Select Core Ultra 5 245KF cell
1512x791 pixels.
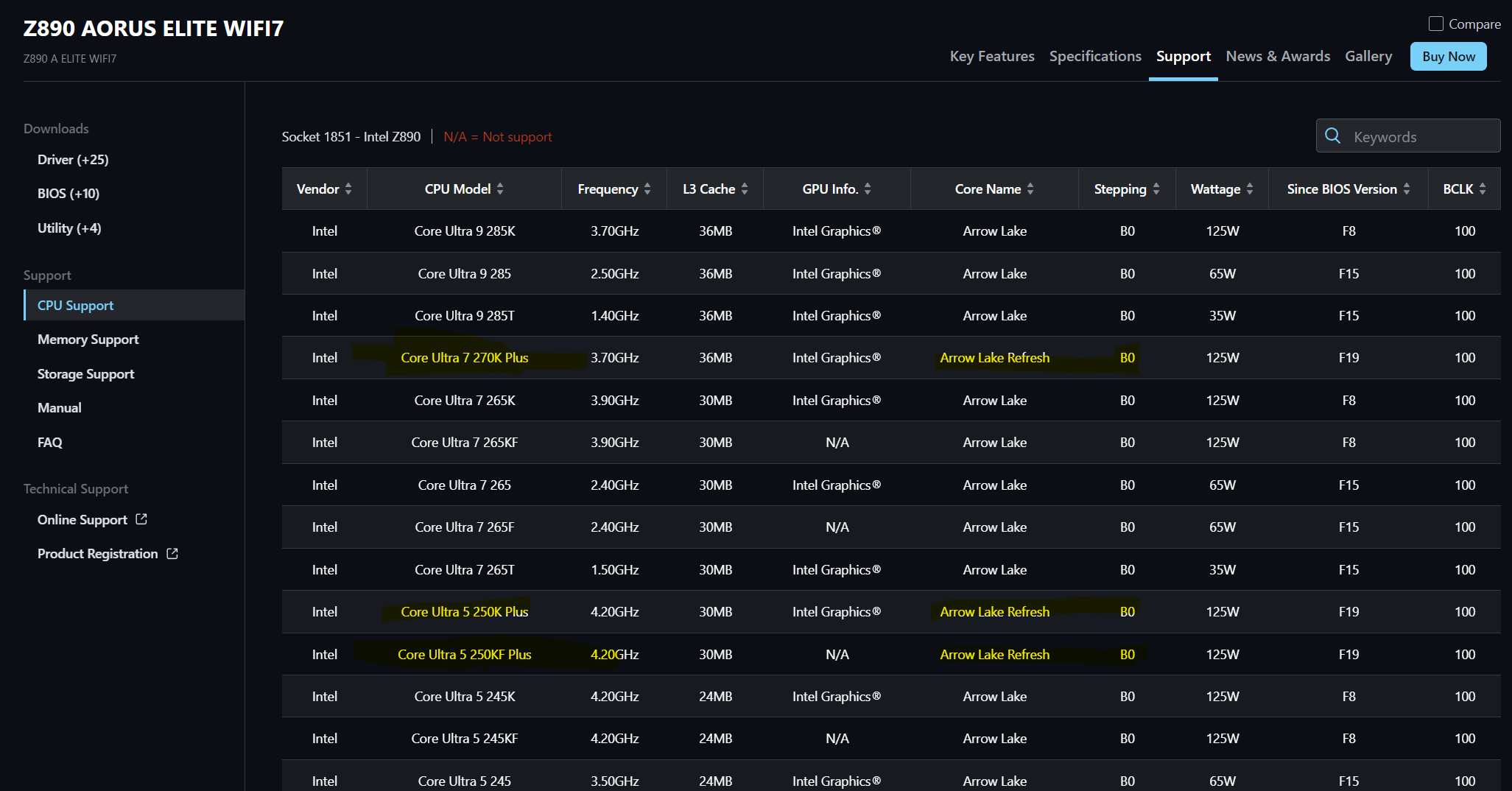pos(465,738)
